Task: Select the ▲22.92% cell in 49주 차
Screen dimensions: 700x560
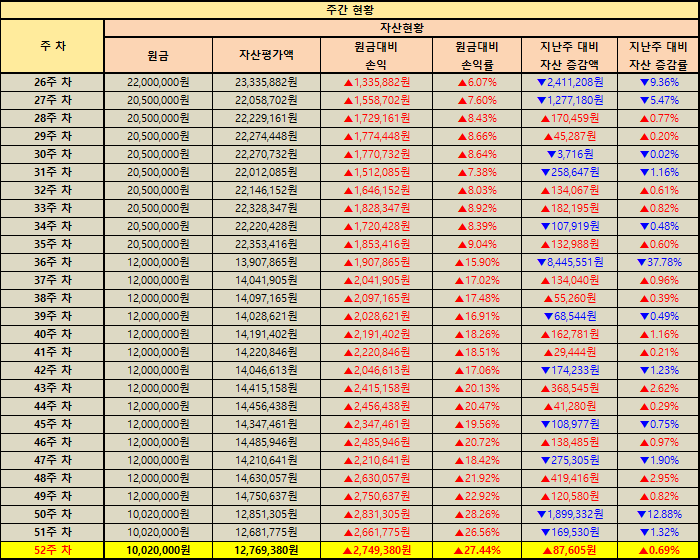Action: coord(477,496)
